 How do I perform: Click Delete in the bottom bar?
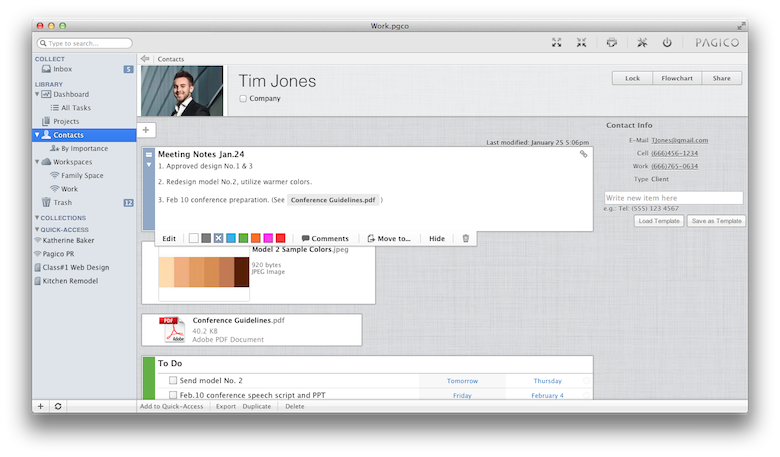294,406
